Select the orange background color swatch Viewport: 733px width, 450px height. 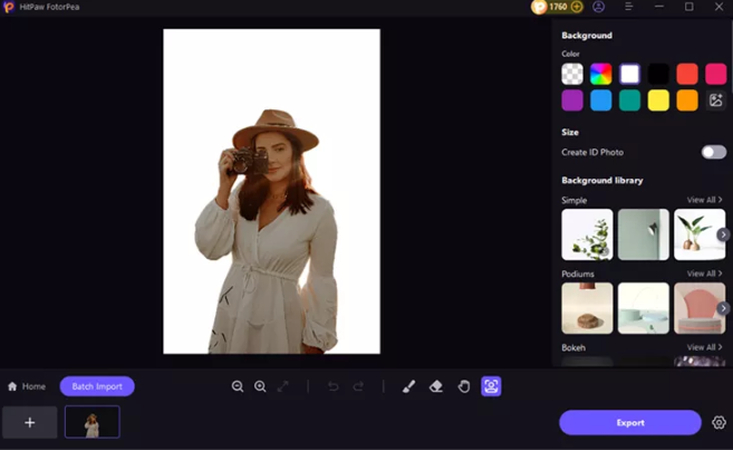coord(687,100)
